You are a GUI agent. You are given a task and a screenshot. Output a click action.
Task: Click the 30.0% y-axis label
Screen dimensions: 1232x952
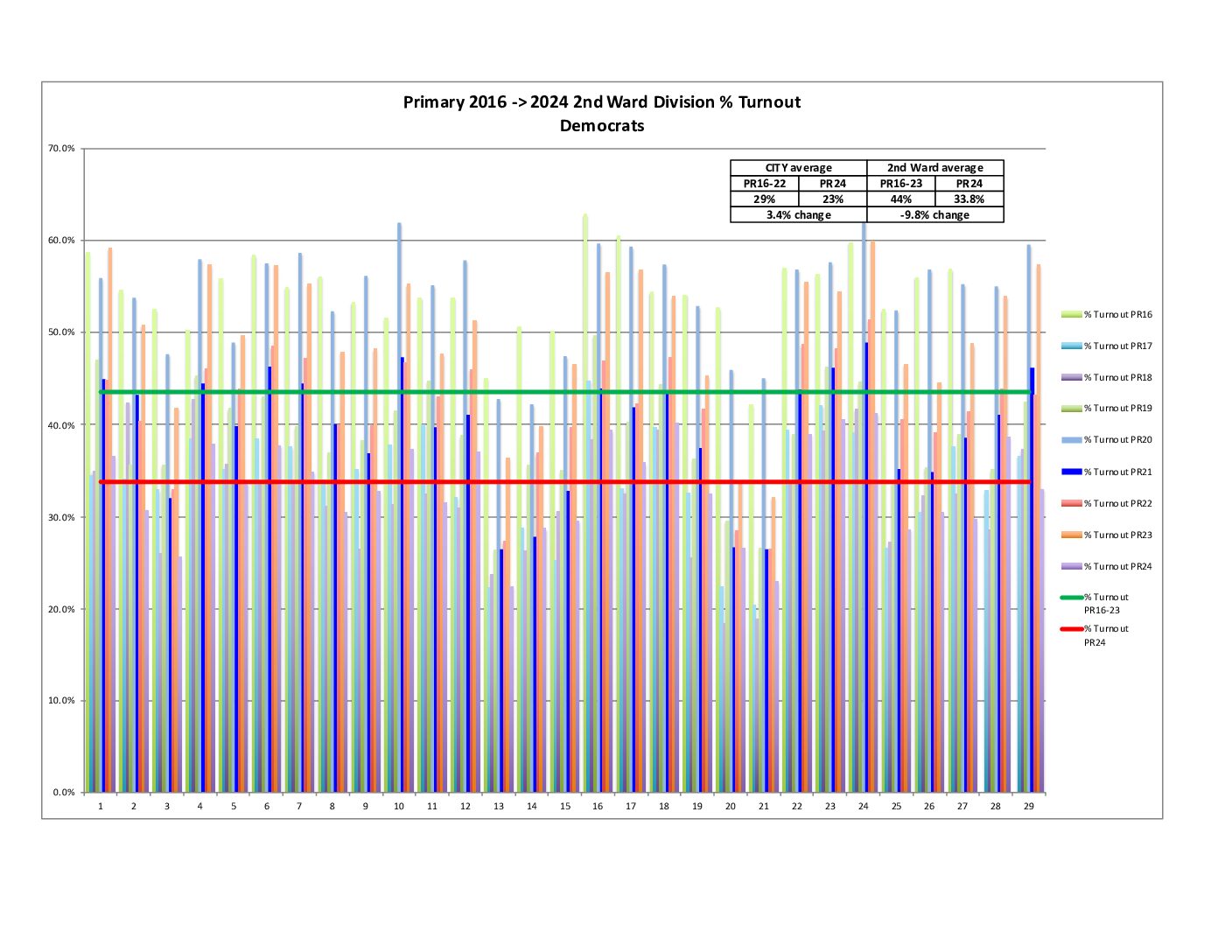pos(61,517)
